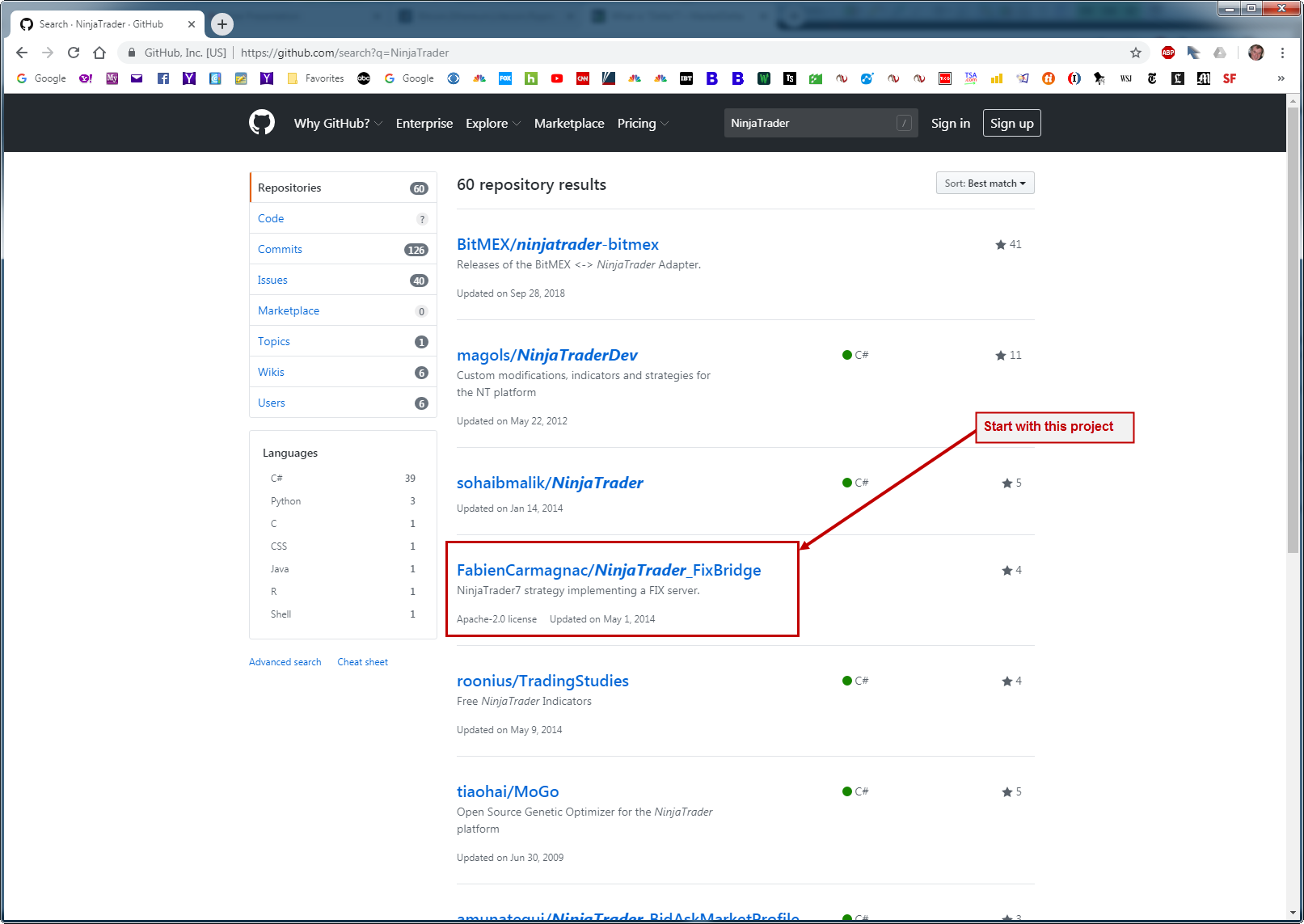
Task: Click the browser home button
Action: click(x=99, y=53)
